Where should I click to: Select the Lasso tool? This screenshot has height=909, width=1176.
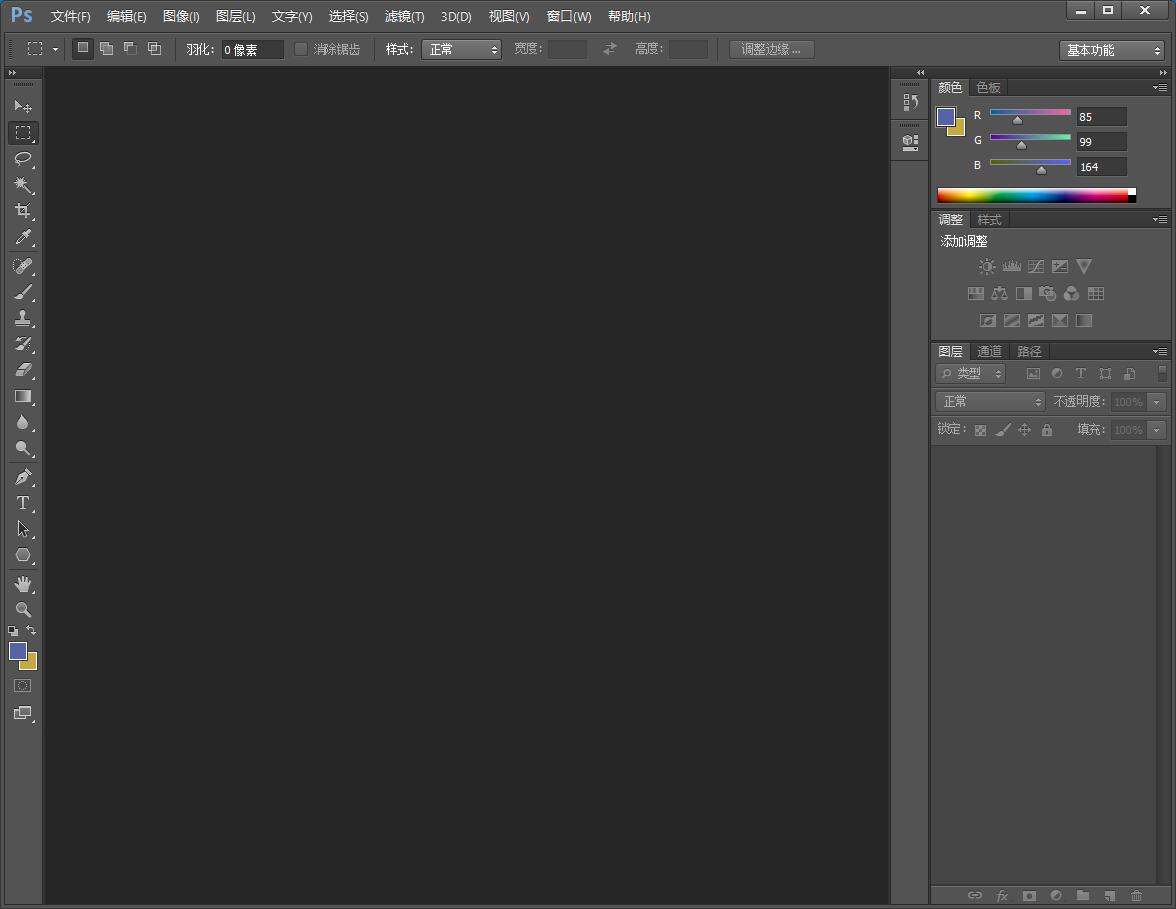(x=23, y=159)
